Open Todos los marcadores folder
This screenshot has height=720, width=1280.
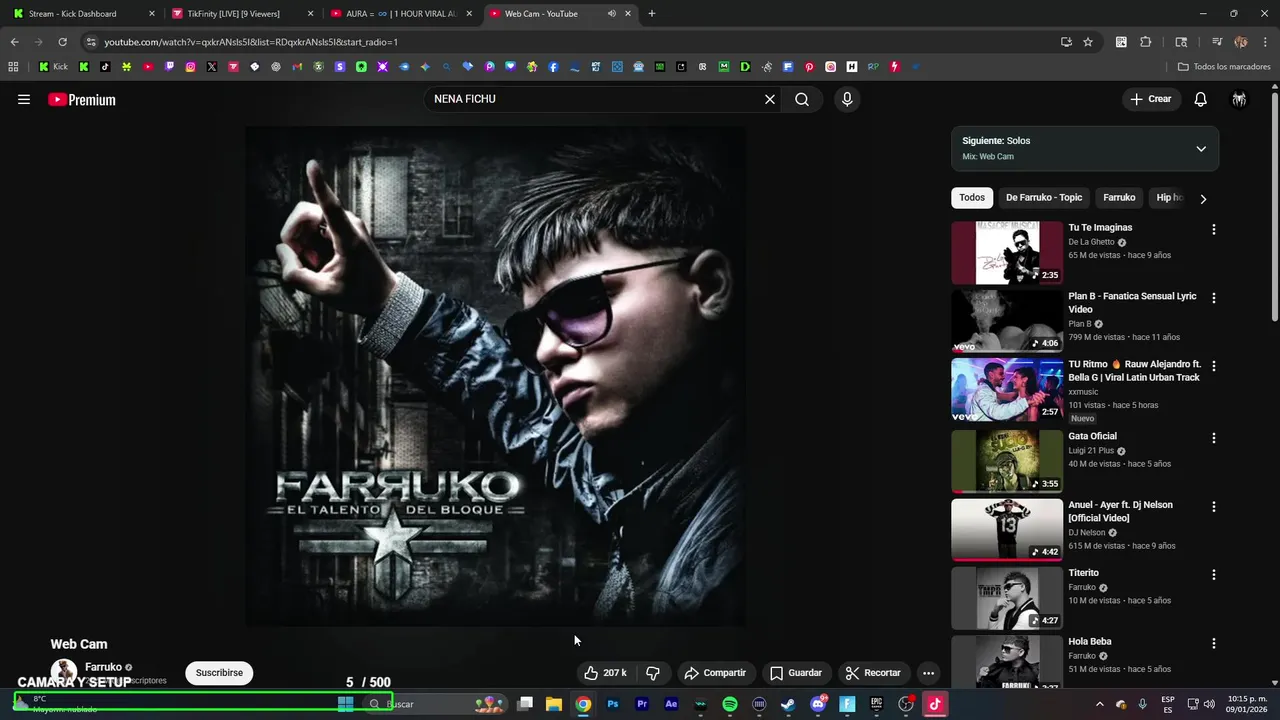tap(1224, 67)
